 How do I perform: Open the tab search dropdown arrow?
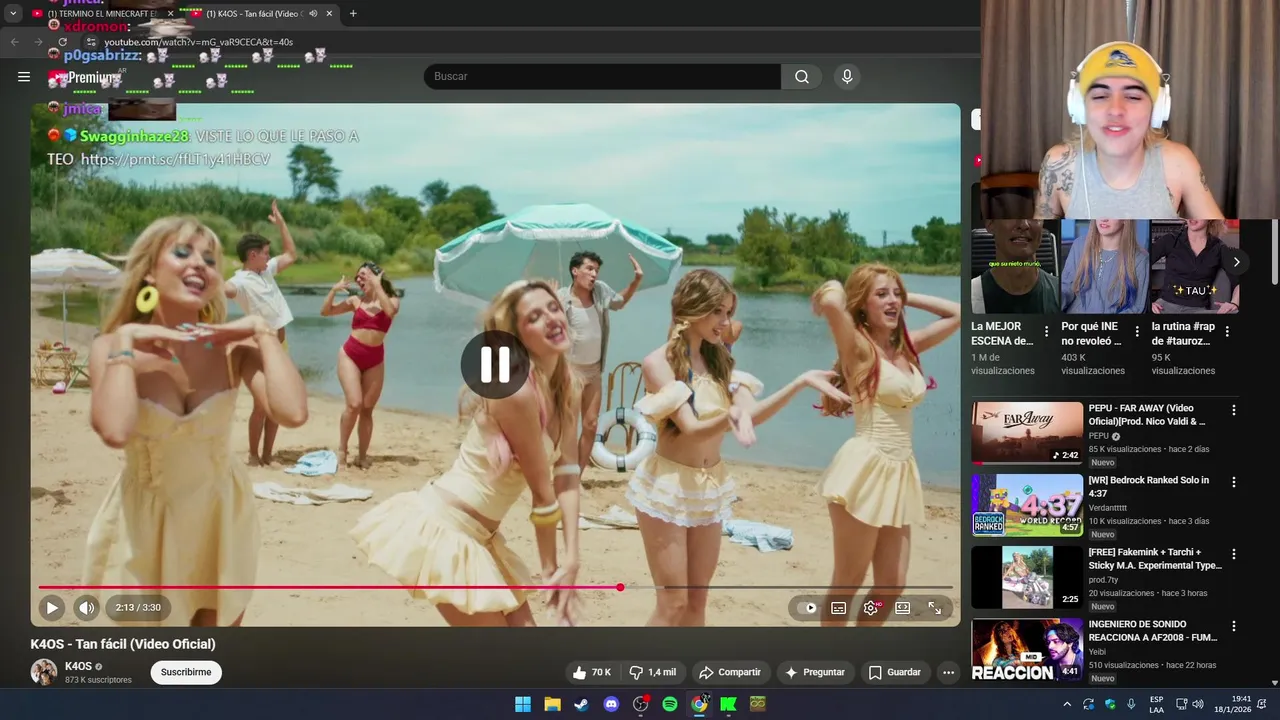click(13, 14)
